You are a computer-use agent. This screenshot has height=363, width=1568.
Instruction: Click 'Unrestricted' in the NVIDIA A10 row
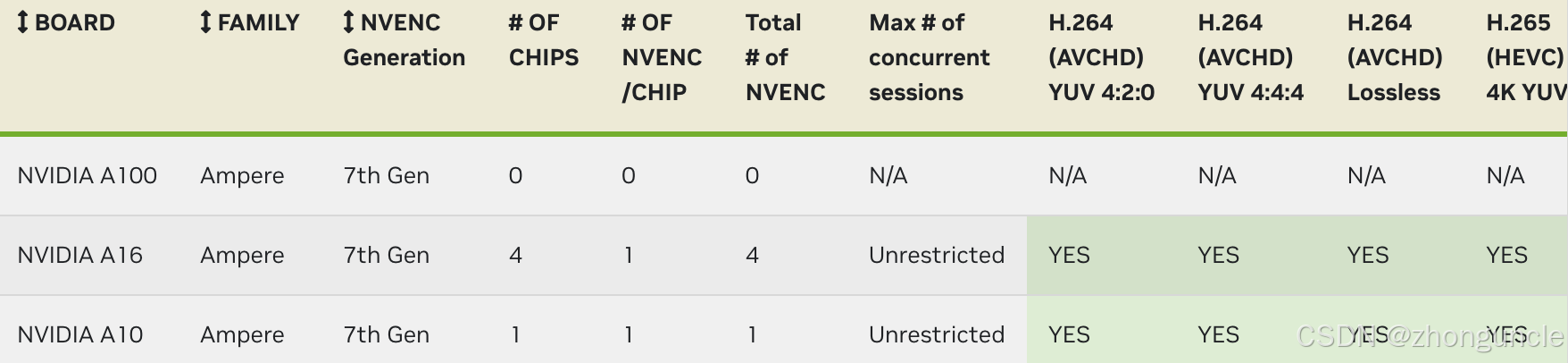pos(936,334)
